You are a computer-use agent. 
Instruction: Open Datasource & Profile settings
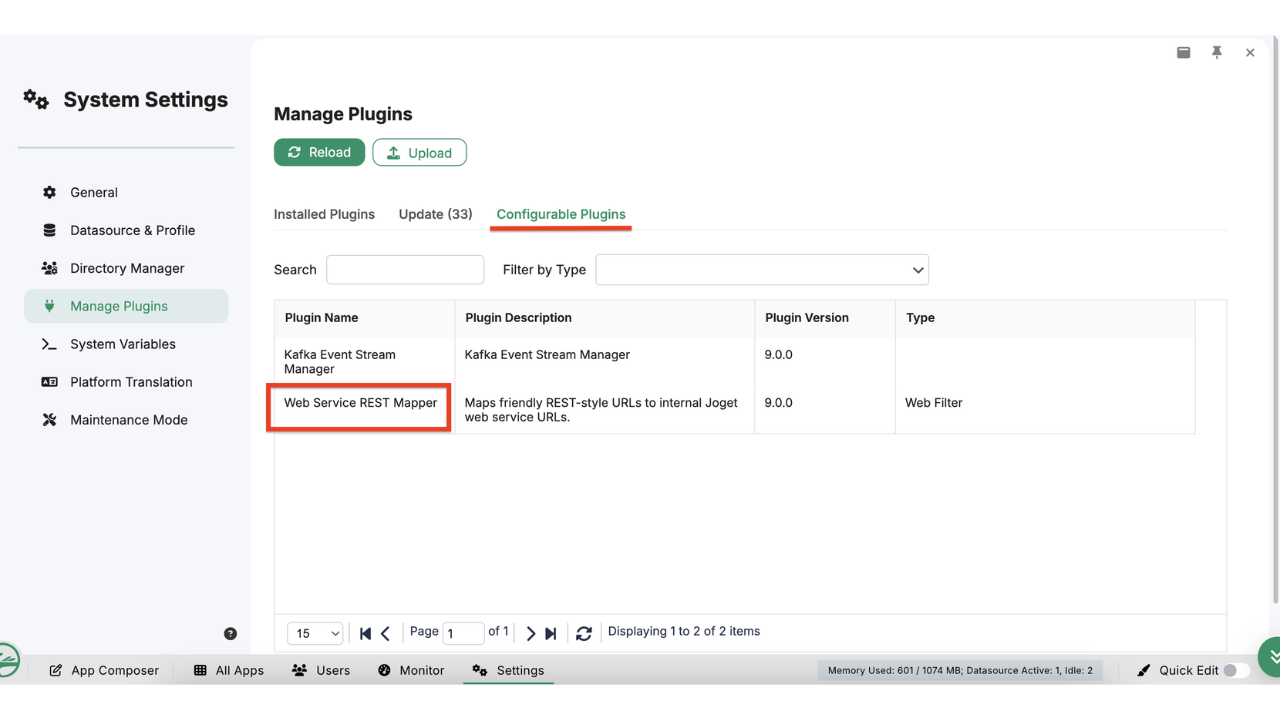point(126,230)
